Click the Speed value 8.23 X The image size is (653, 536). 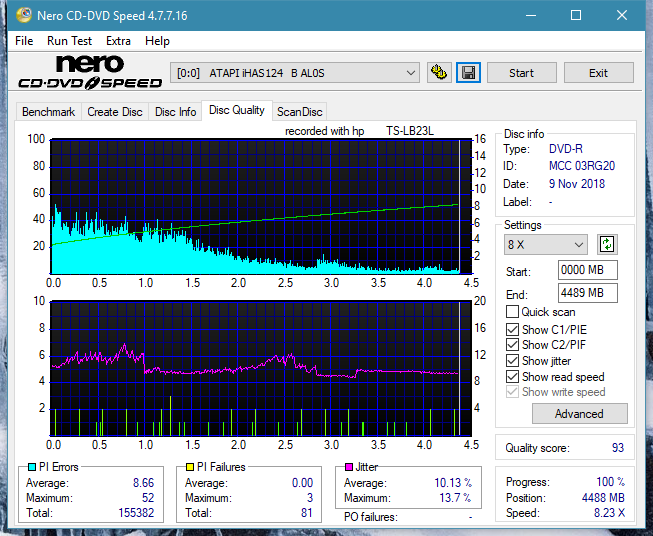pyautogui.click(x=609, y=513)
